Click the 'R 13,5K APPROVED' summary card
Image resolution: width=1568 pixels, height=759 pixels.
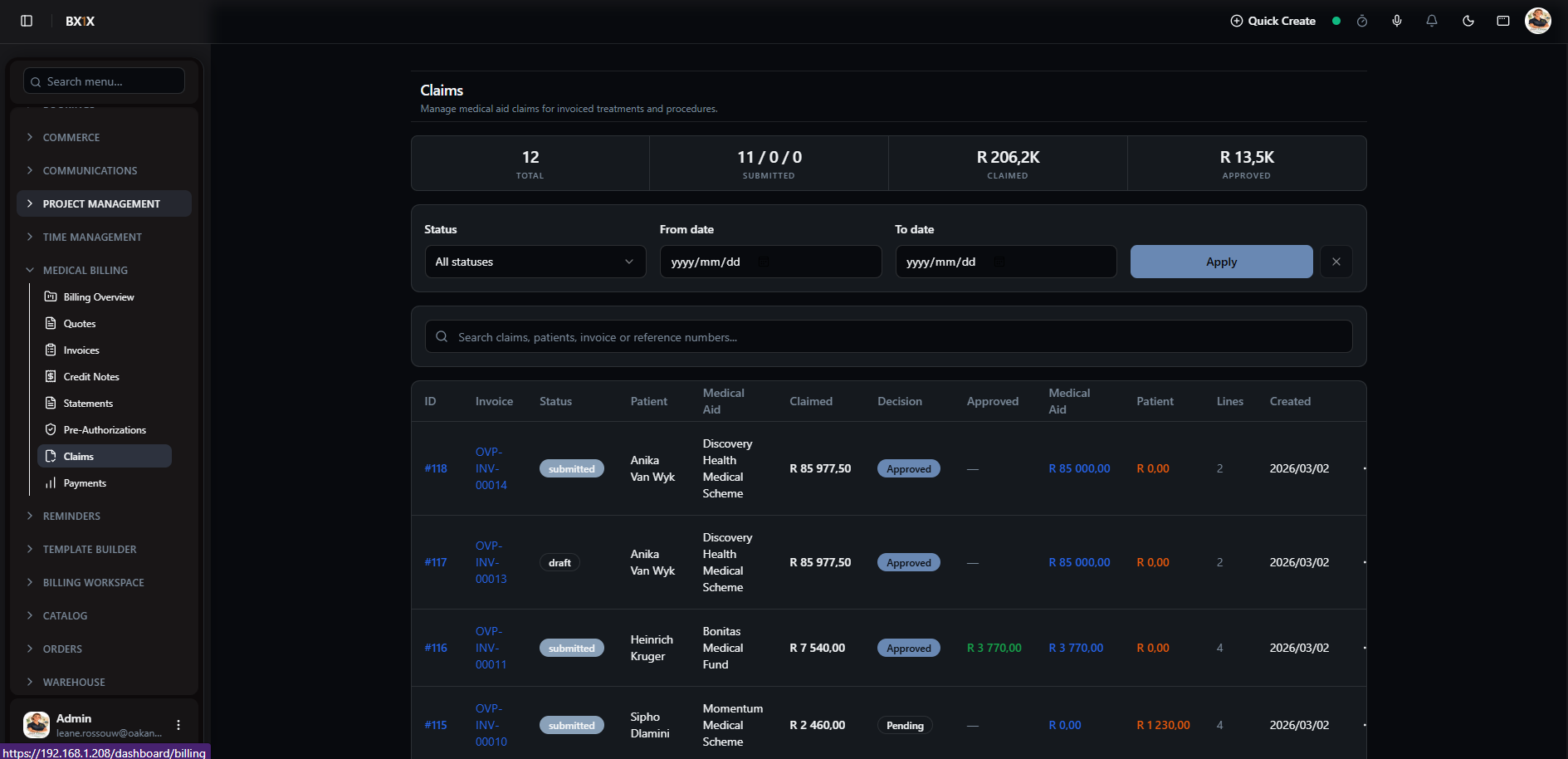pyautogui.click(x=1247, y=164)
